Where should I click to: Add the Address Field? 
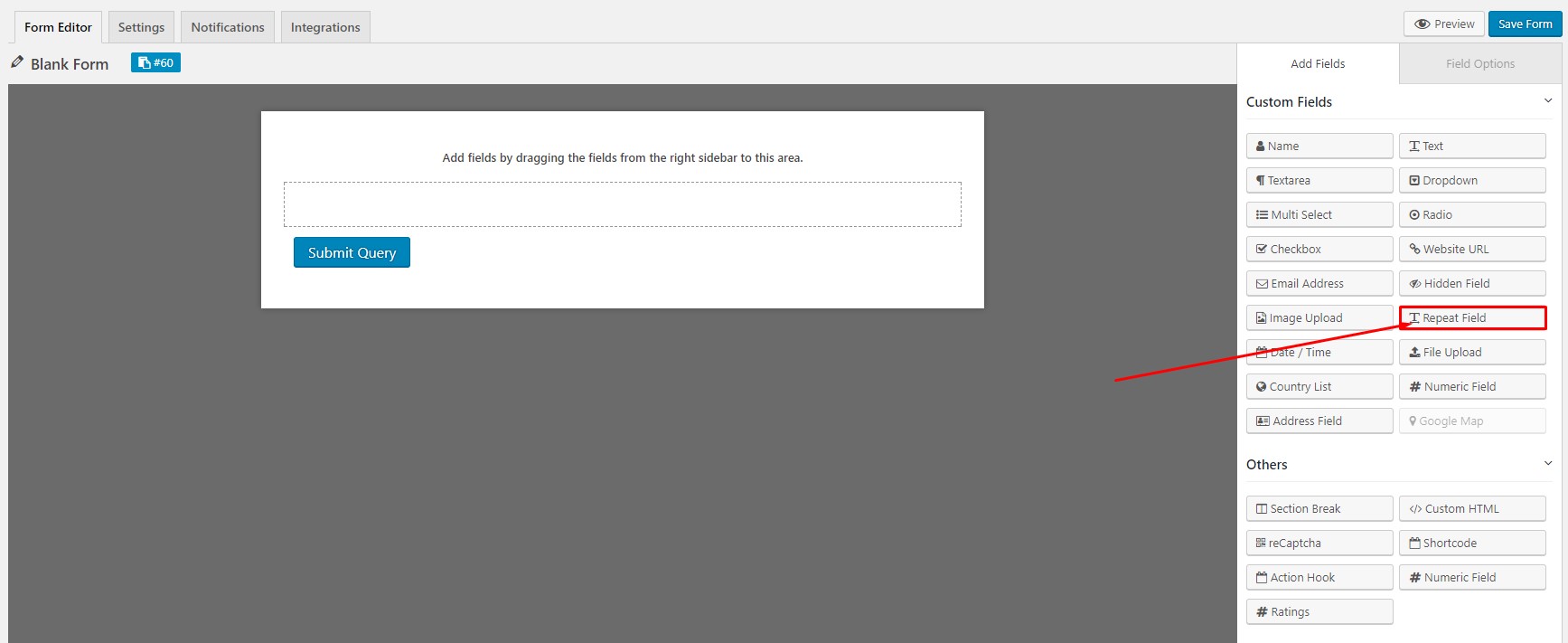(1319, 421)
